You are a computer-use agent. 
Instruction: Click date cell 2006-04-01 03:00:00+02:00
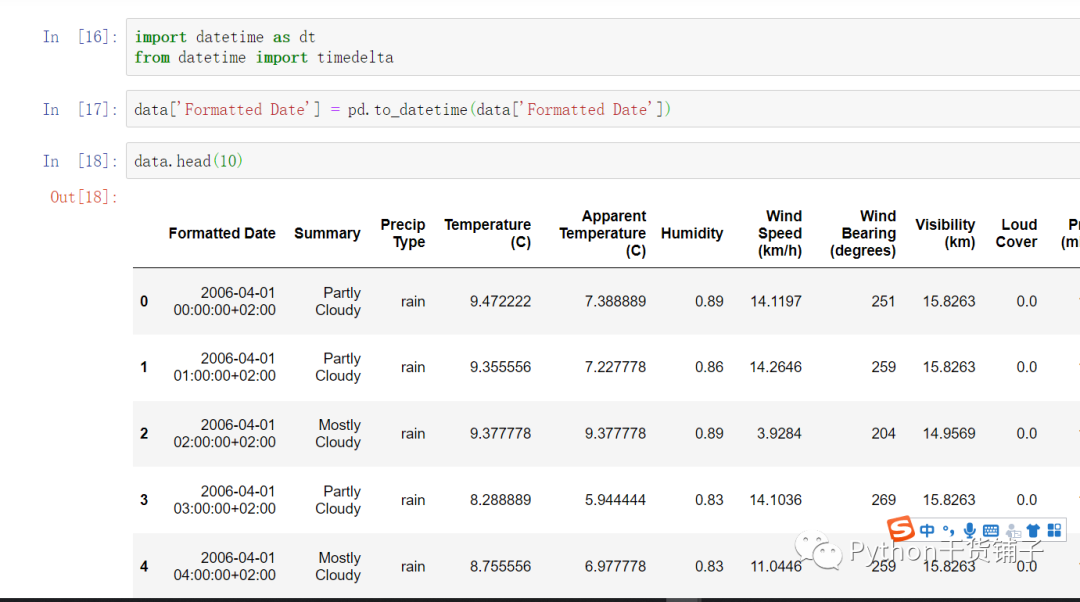tap(225, 499)
